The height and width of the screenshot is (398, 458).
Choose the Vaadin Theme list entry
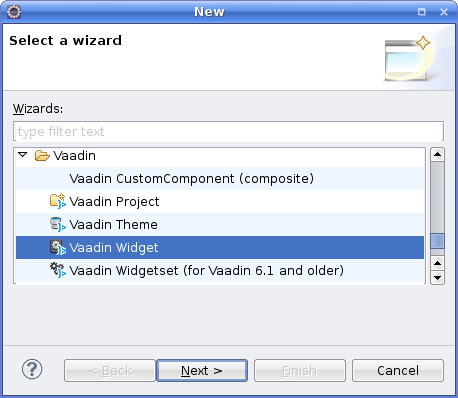point(113,225)
